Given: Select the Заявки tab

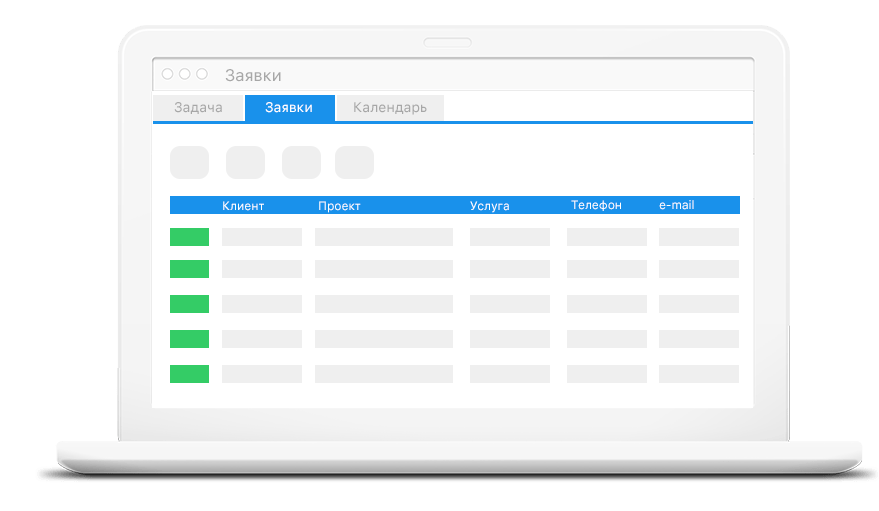Looking at the screenshot, I should (290, 108).
